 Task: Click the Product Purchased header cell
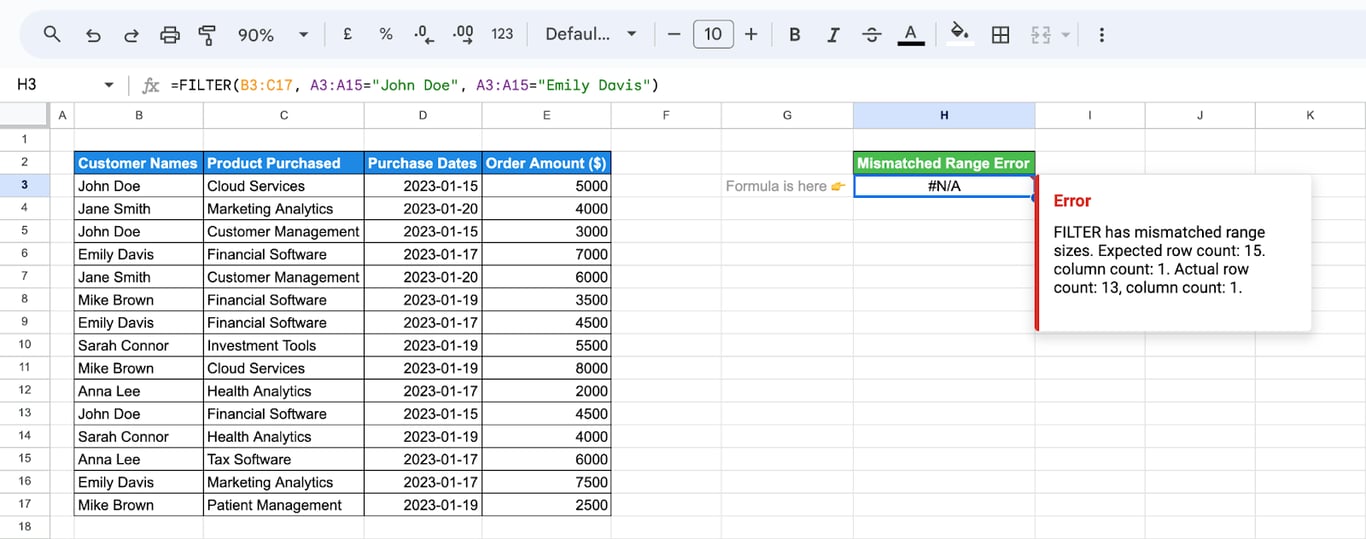pos(284,163)
